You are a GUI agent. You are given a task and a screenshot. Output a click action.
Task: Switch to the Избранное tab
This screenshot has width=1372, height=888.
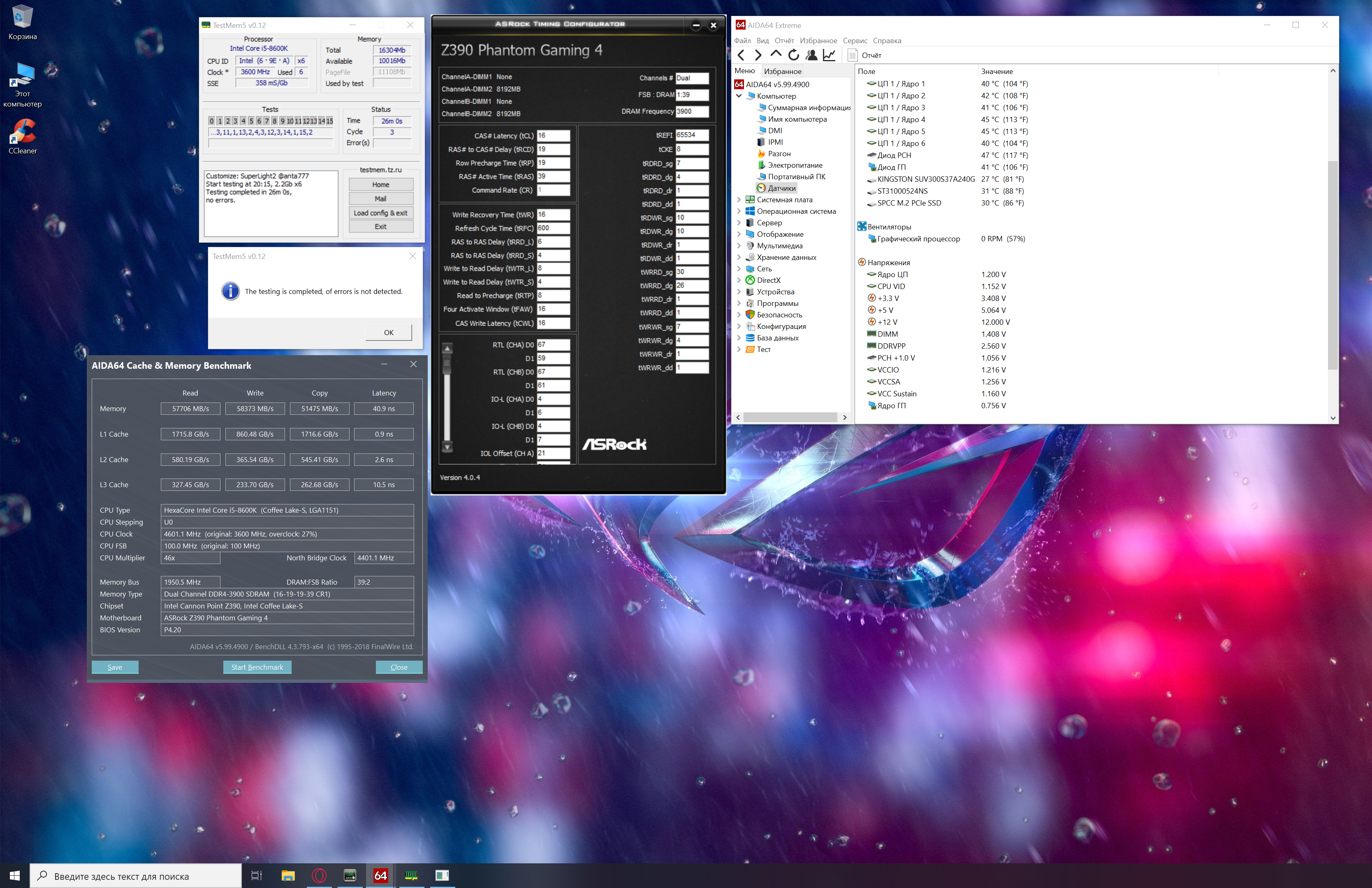[x=782, y=72]
